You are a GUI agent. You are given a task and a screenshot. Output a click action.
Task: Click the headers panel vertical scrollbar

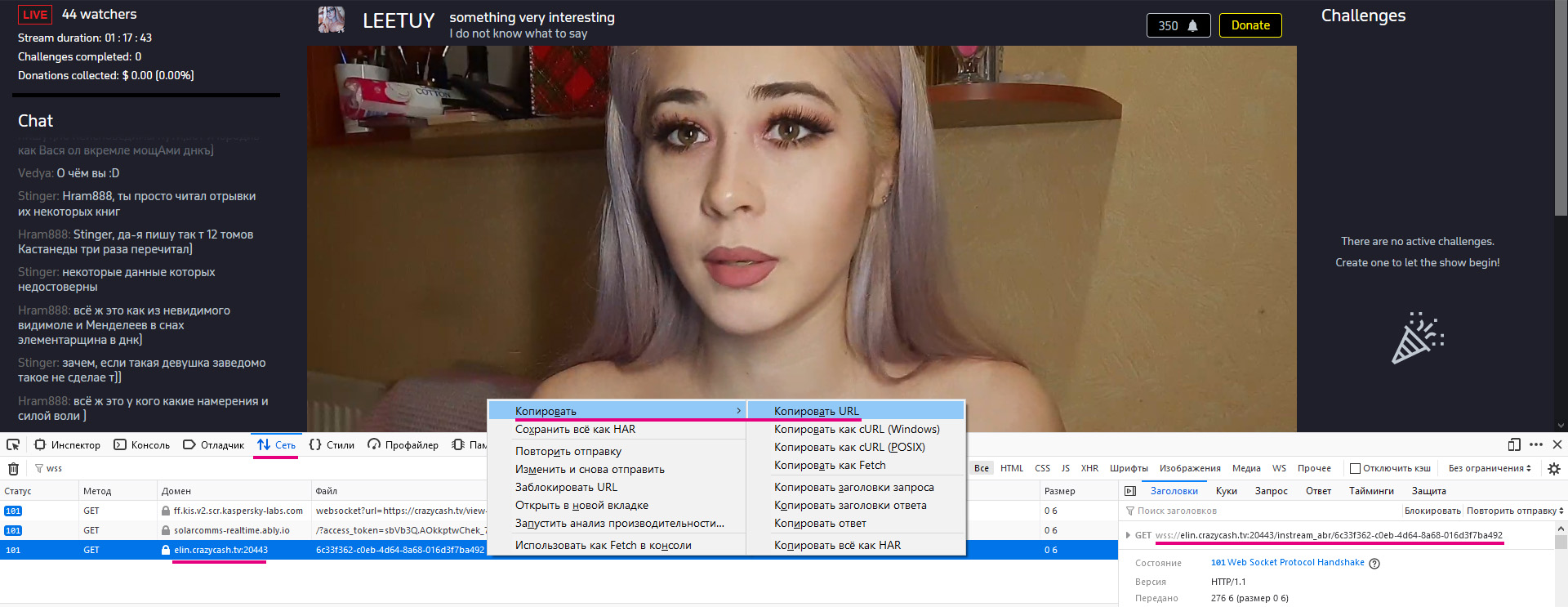point(1561,572)
